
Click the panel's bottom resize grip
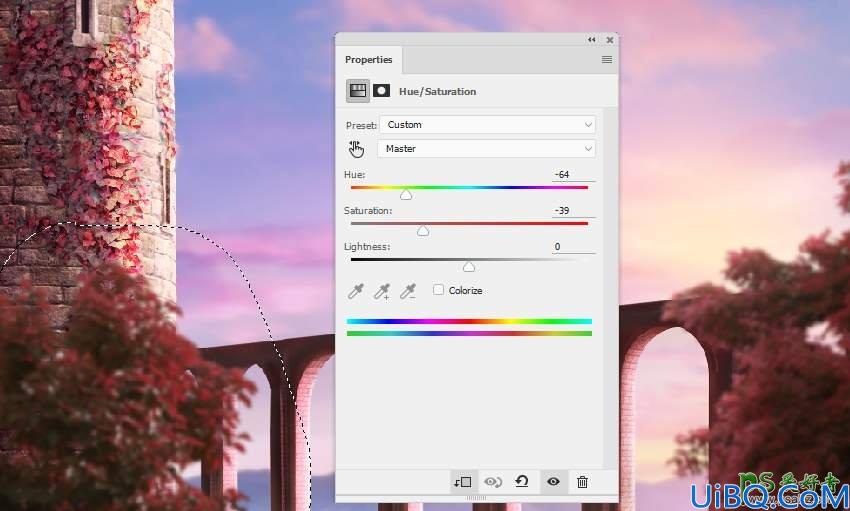tap(476, 498)
